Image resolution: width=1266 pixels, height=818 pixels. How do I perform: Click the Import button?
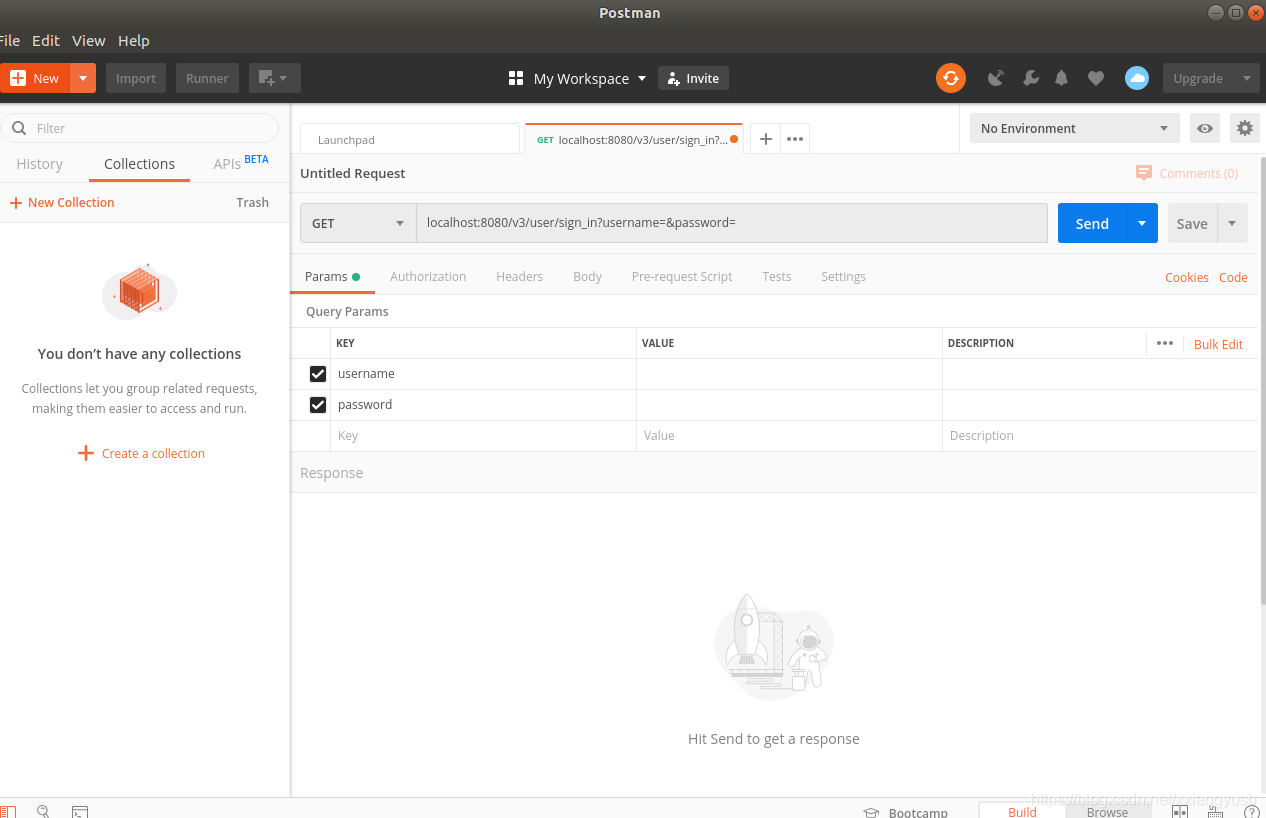tap(136, 78)
